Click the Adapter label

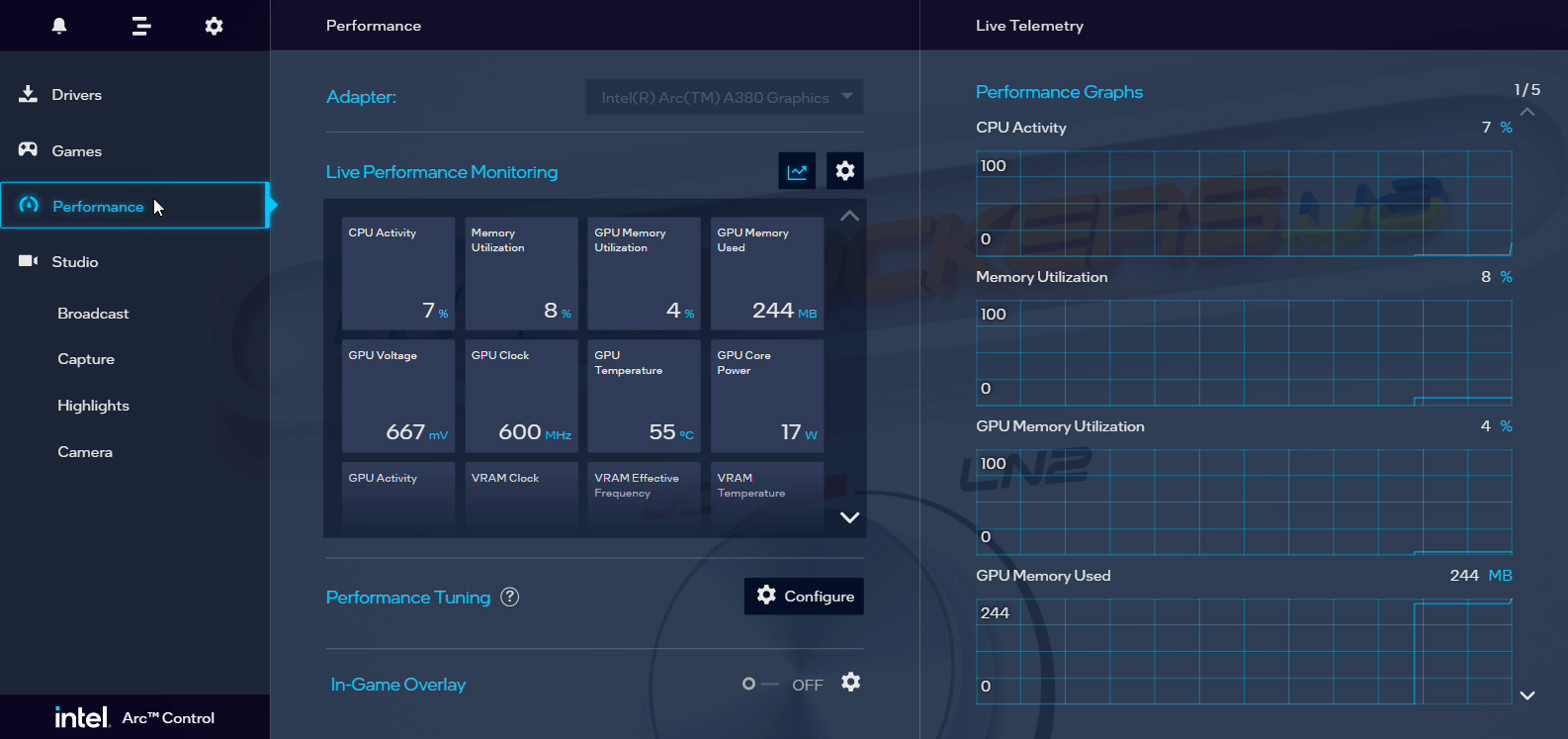coord(361,97)
